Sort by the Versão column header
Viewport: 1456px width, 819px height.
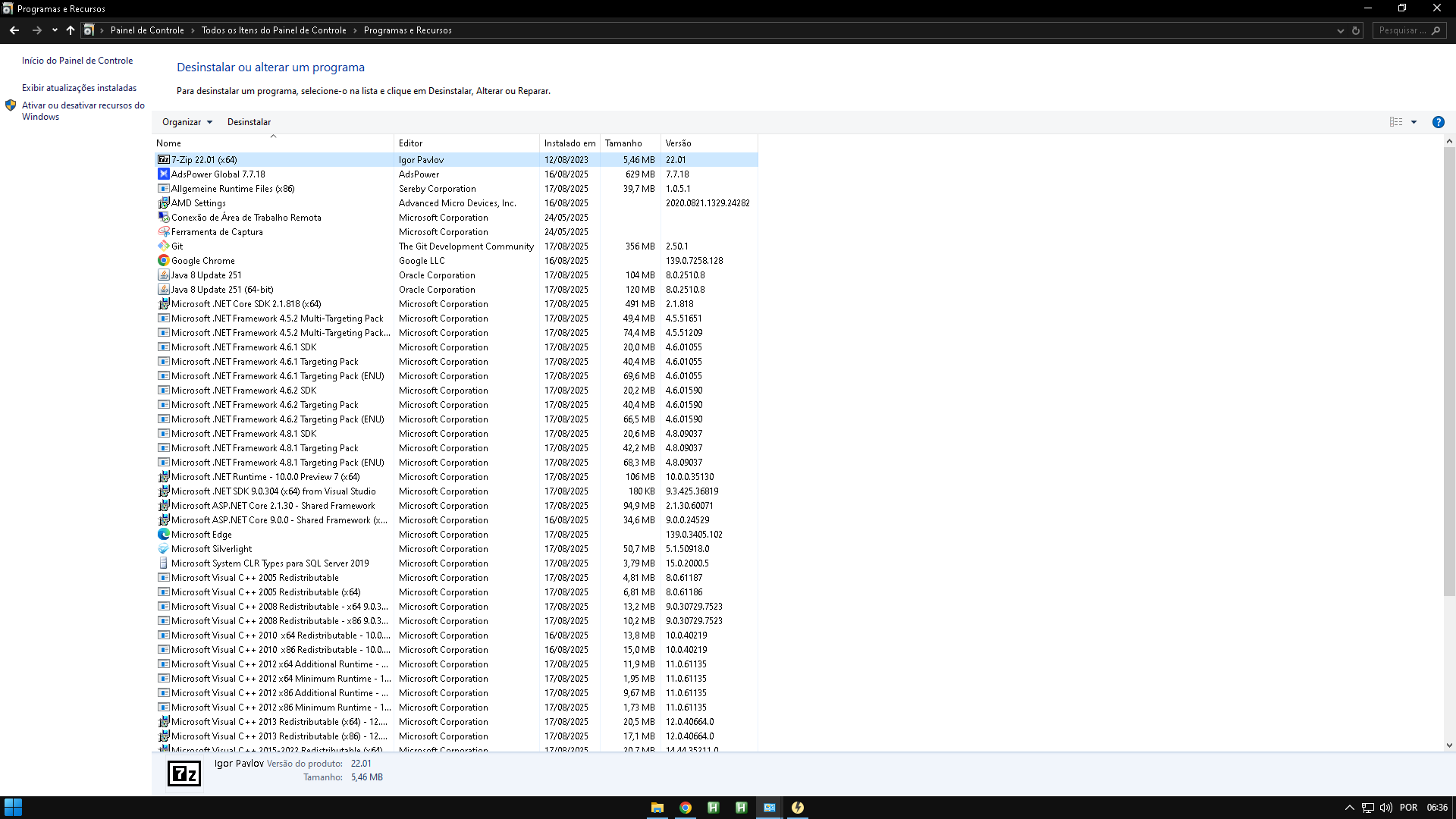point(709,143)
